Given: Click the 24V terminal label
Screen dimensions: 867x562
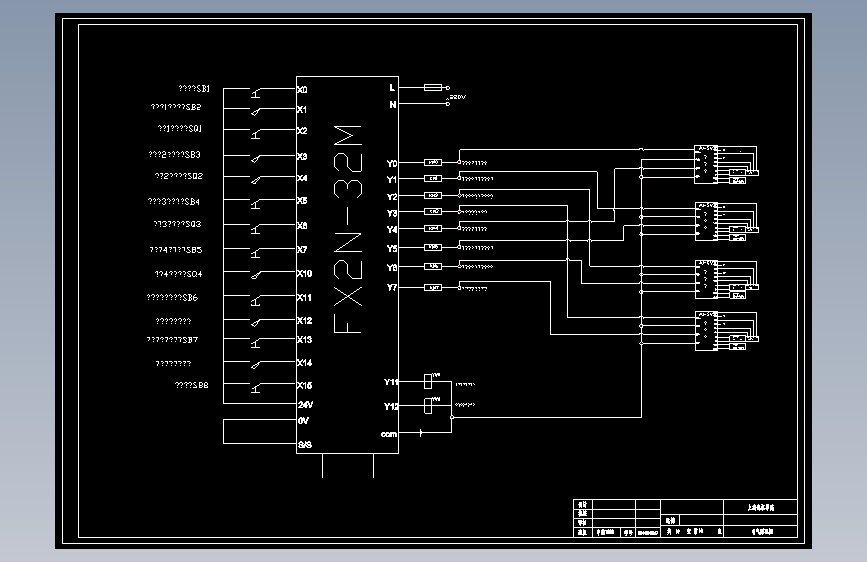Looking at the screenshot, I should point(305,404).
